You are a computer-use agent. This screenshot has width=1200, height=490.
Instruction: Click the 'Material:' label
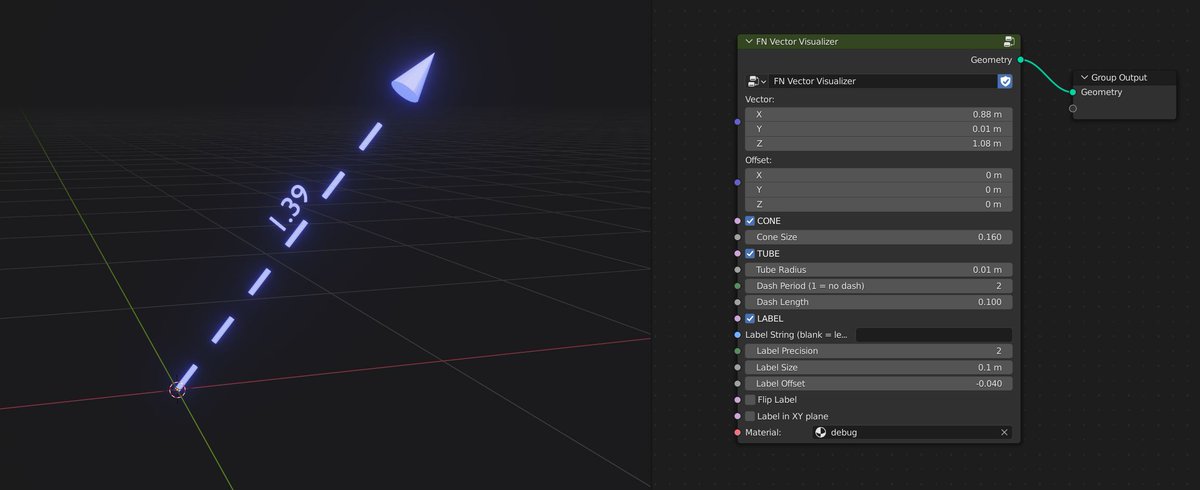(x=763, y=433)
